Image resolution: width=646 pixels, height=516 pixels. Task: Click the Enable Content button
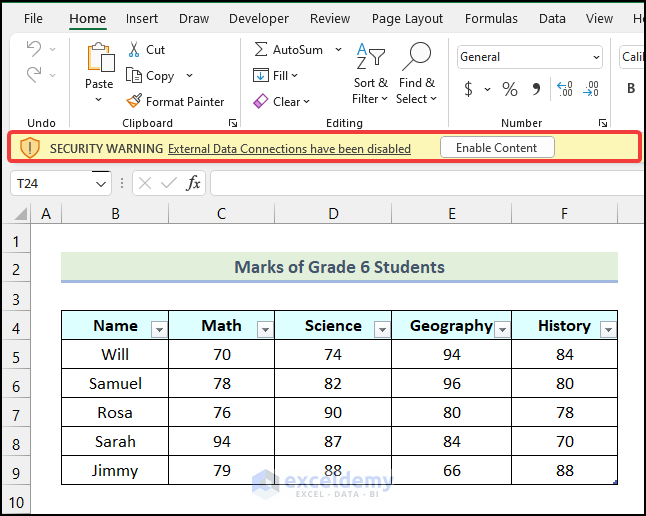coord(497,148)
